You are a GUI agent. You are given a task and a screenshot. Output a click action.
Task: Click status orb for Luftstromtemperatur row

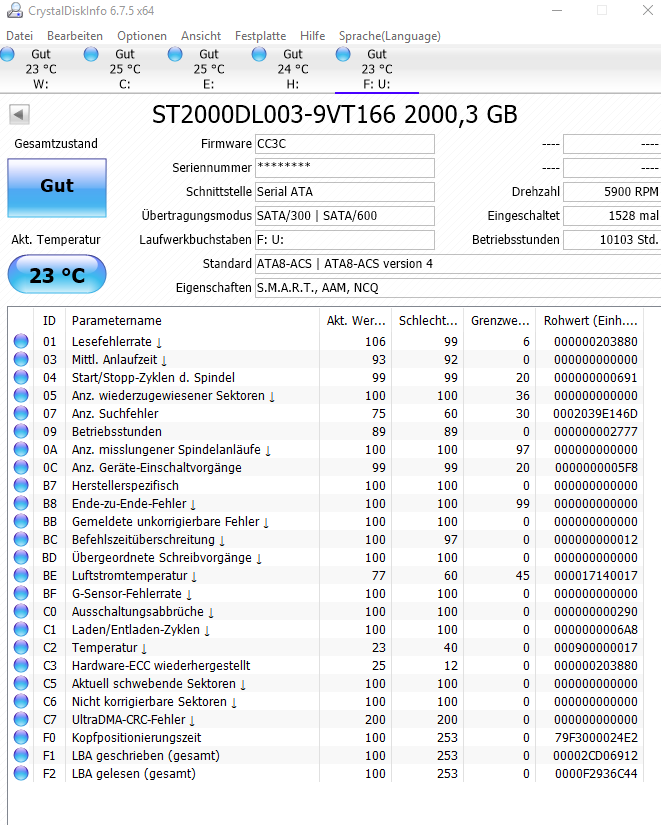click(x=21, y=575)
